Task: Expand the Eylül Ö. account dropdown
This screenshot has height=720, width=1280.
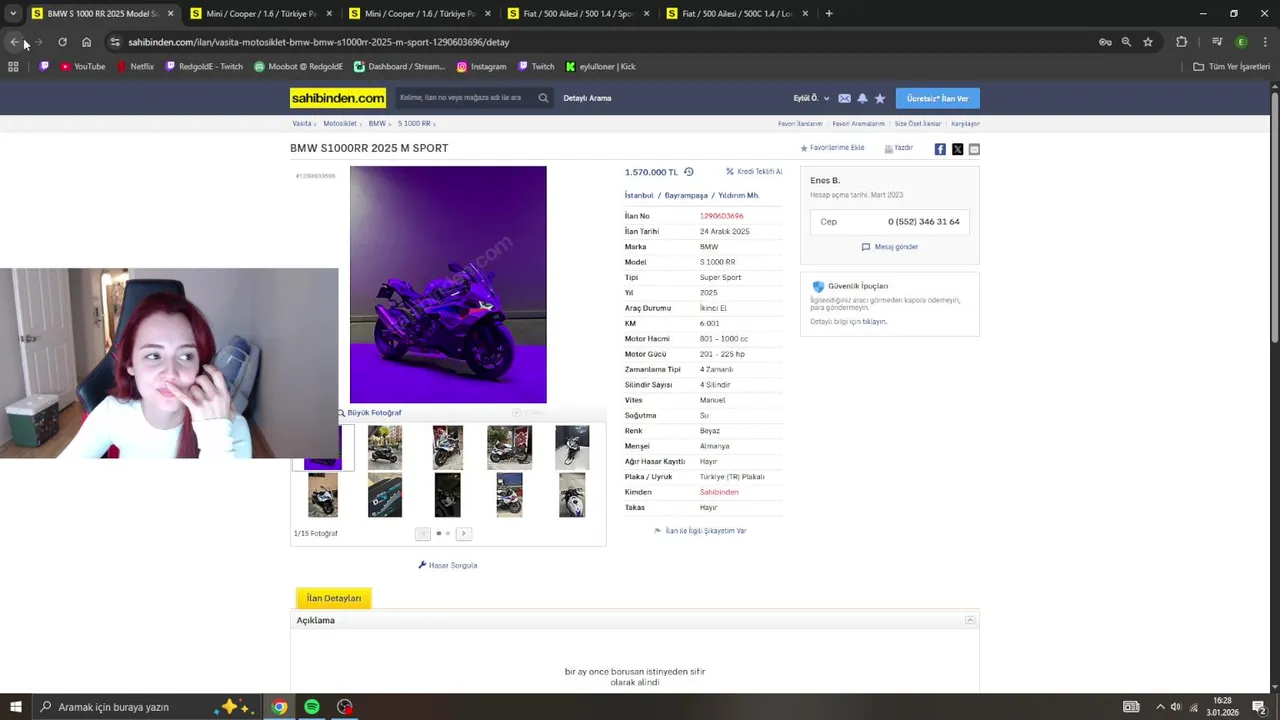Action: click(811, 98)
